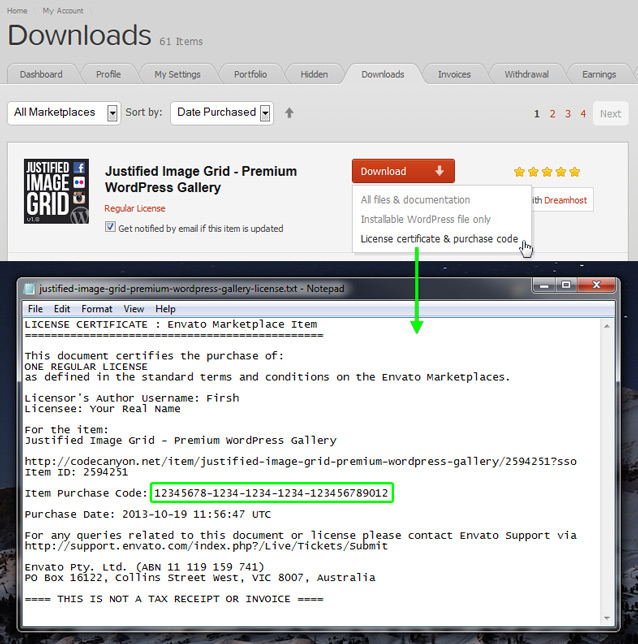Maximize the Notepad window
Viewport: 638px width, 644px height.
click(565, 285)
